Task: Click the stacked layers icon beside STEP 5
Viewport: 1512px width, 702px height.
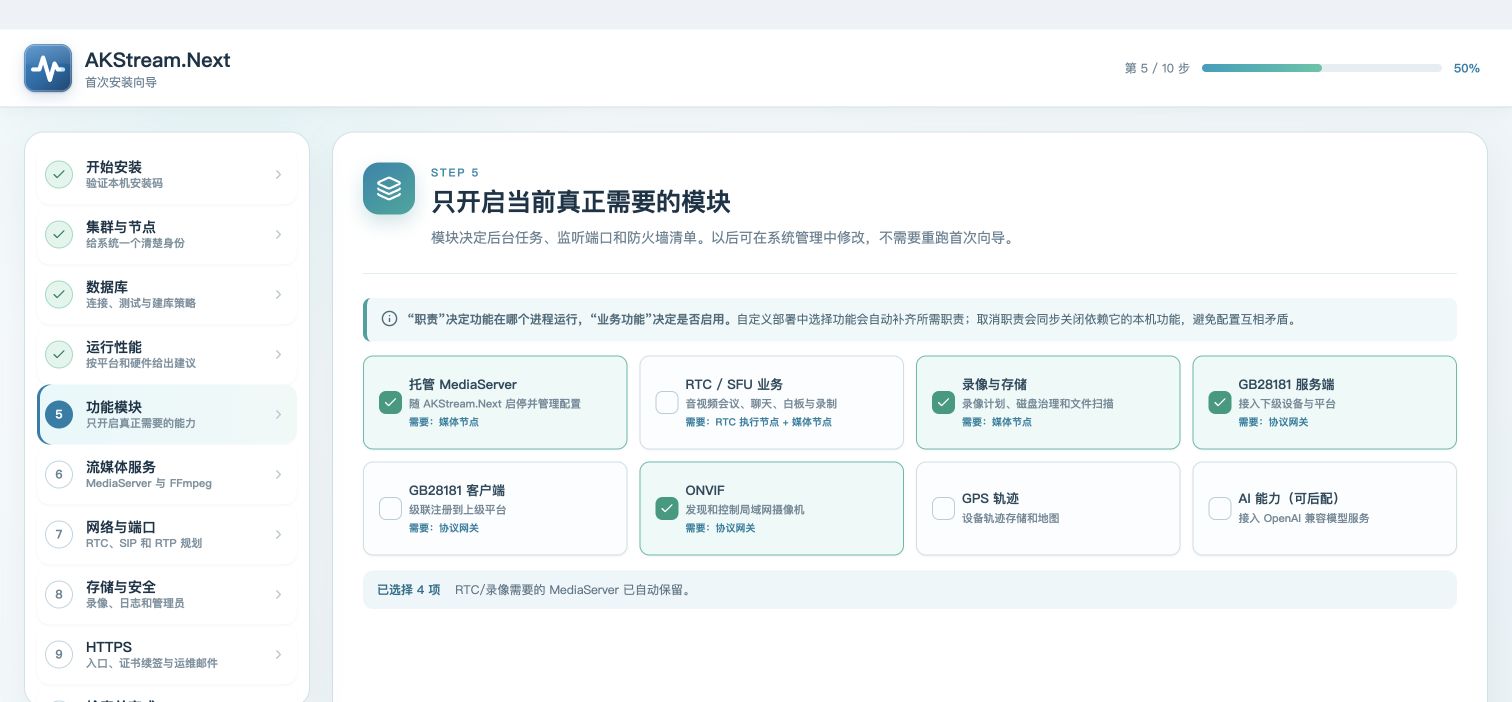Action: [x=389, y=188]
